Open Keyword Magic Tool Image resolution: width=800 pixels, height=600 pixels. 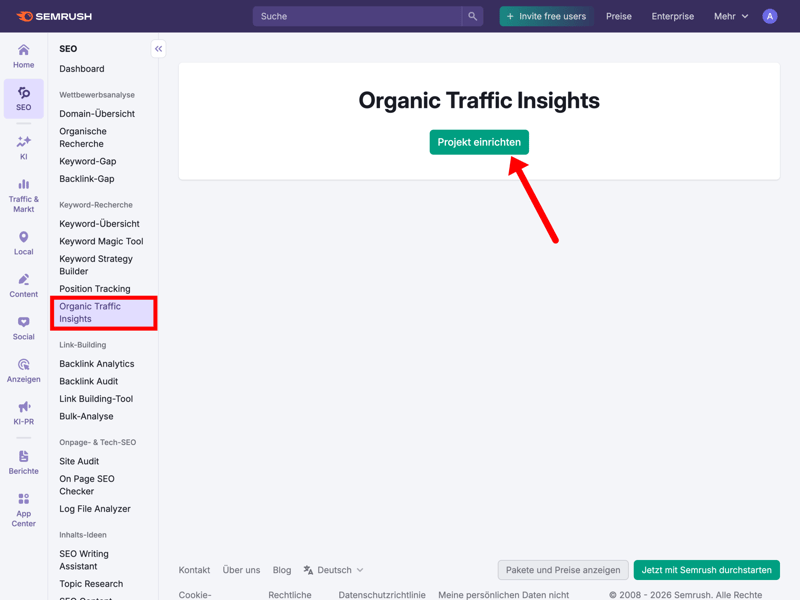coord(101,241)
